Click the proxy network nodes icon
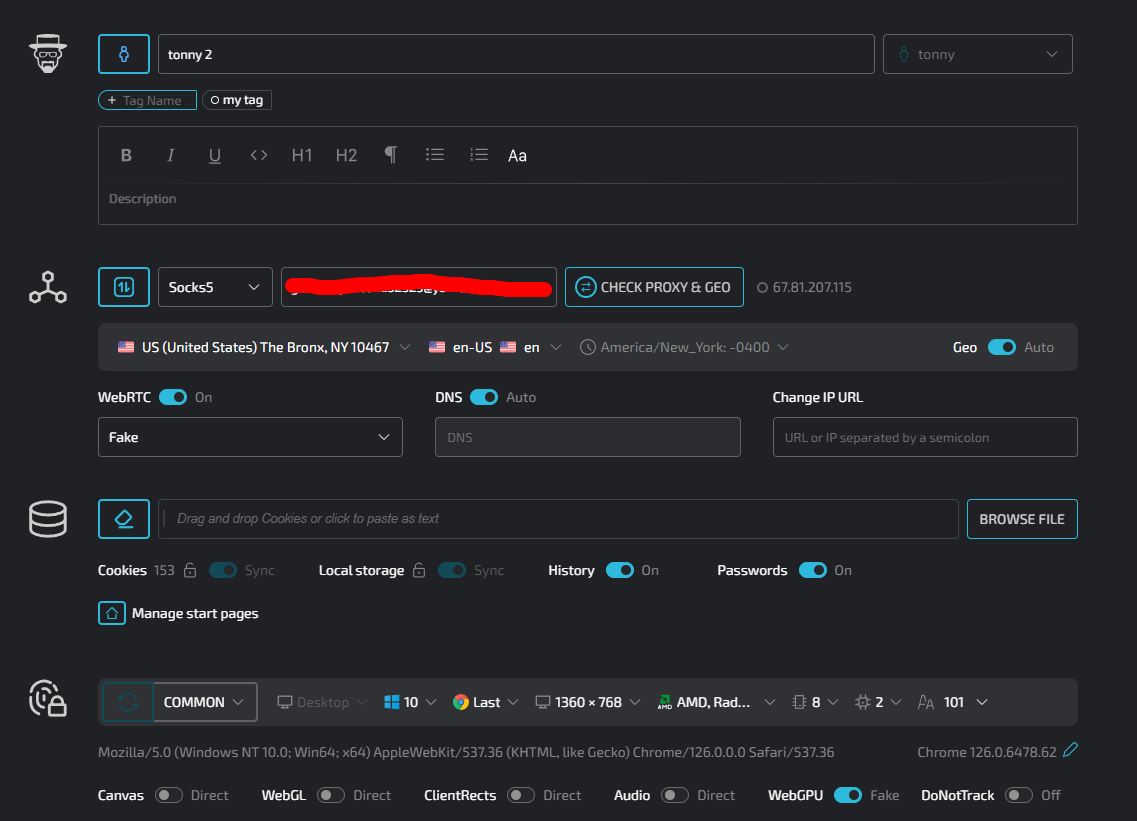1137x821 pixels. click(48, 287)
